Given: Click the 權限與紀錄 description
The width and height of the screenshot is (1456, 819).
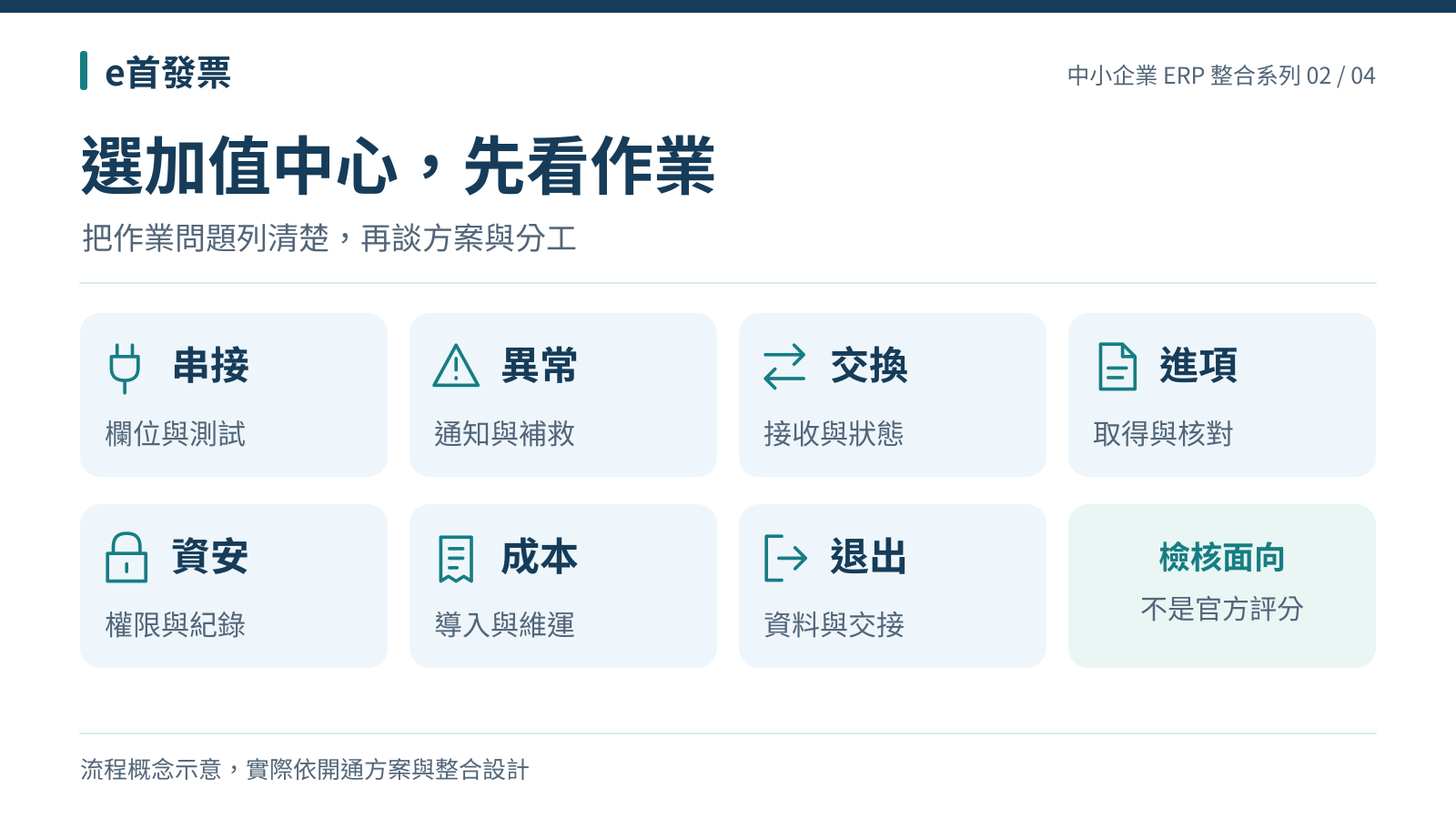Looking at the screenshot, I should pos(176,625).
